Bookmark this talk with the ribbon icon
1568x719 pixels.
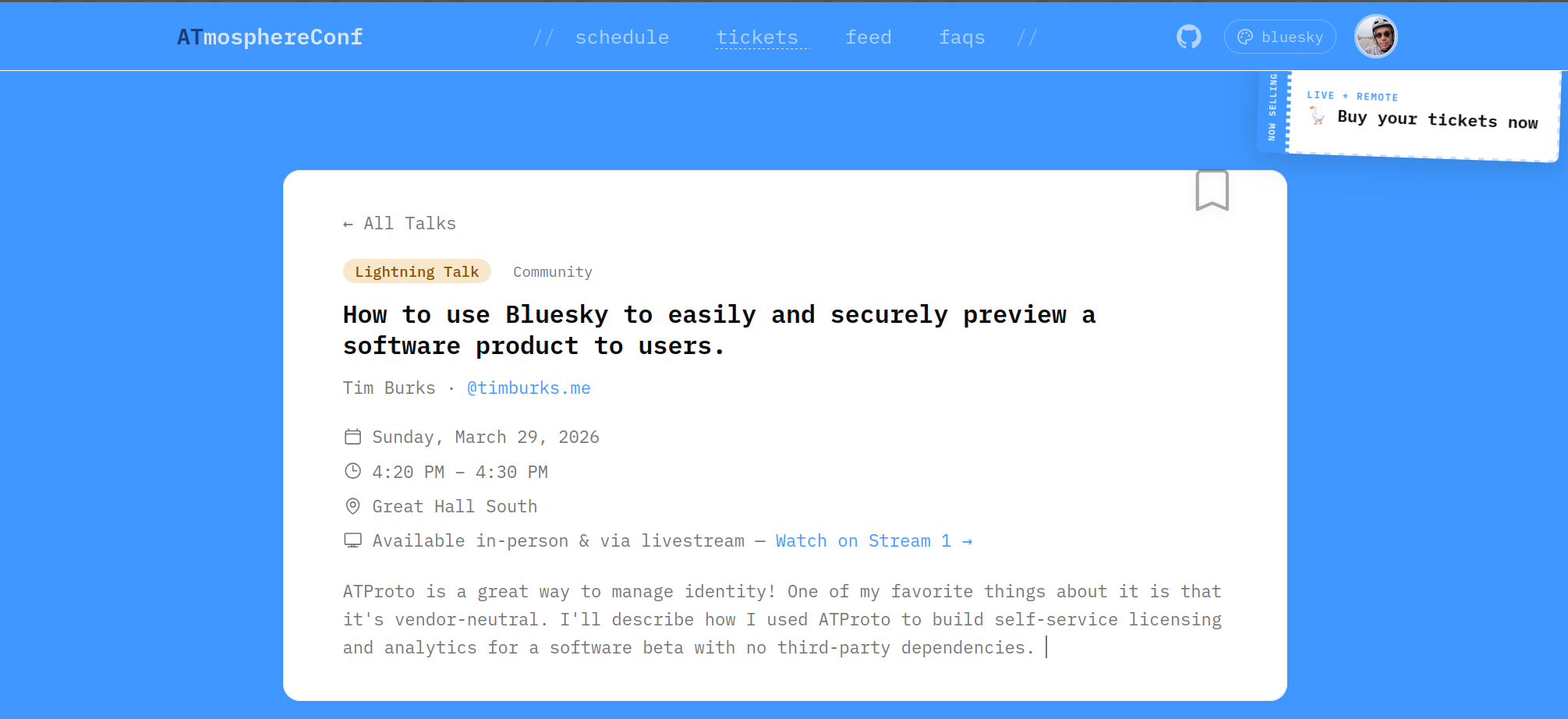(x=1212, y=190)
